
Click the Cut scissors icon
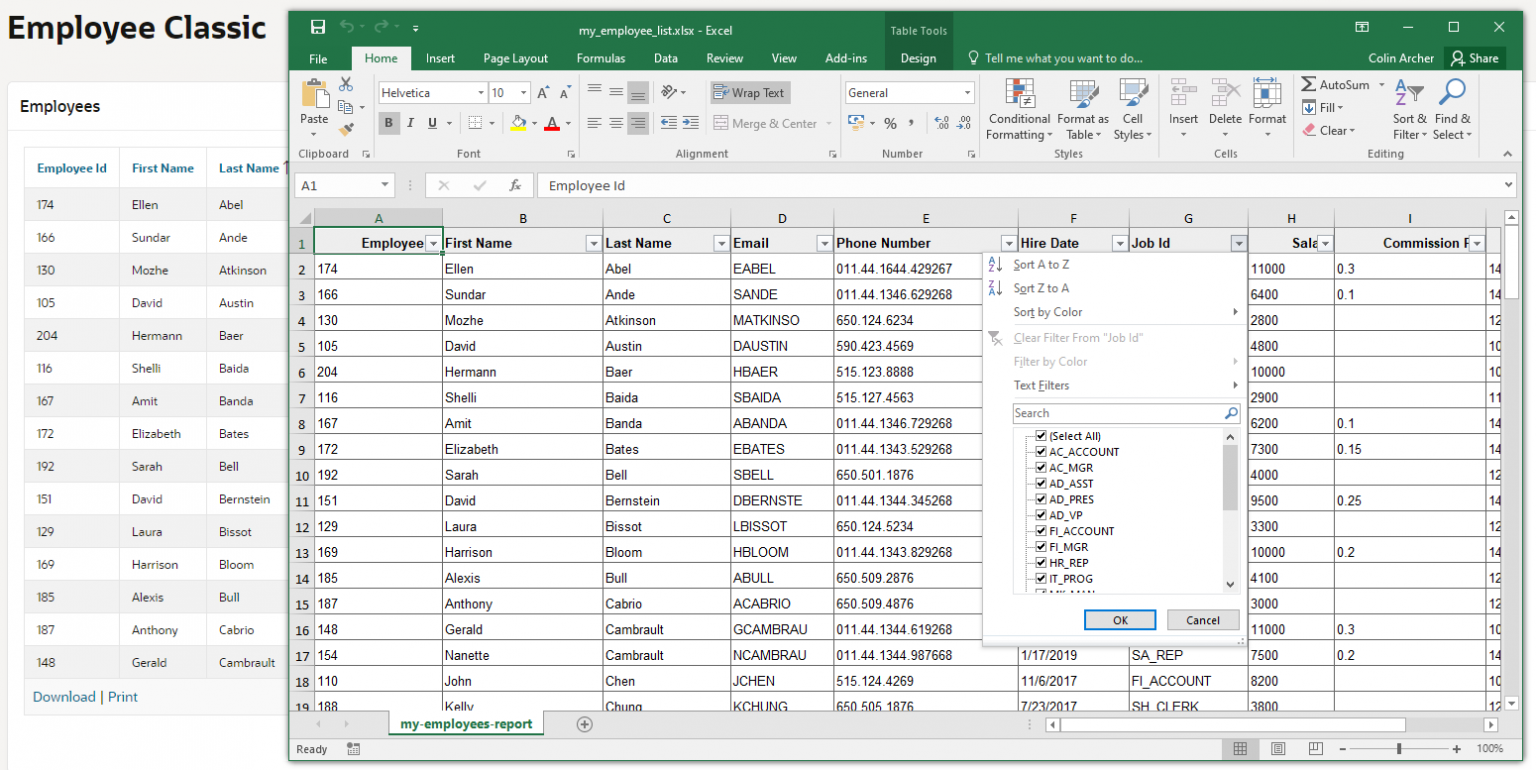345,85
